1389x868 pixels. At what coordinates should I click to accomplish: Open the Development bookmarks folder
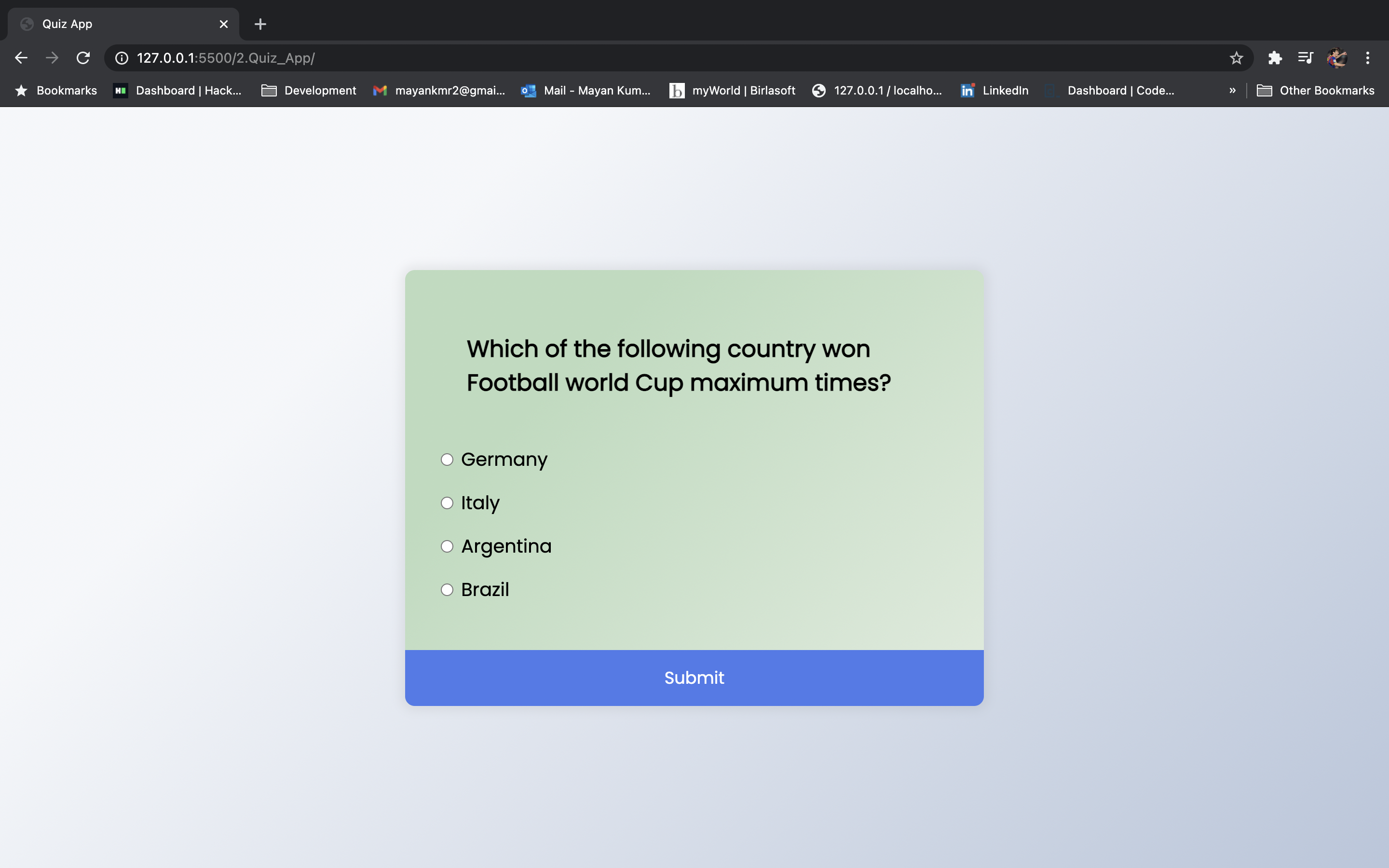[309, 91]
